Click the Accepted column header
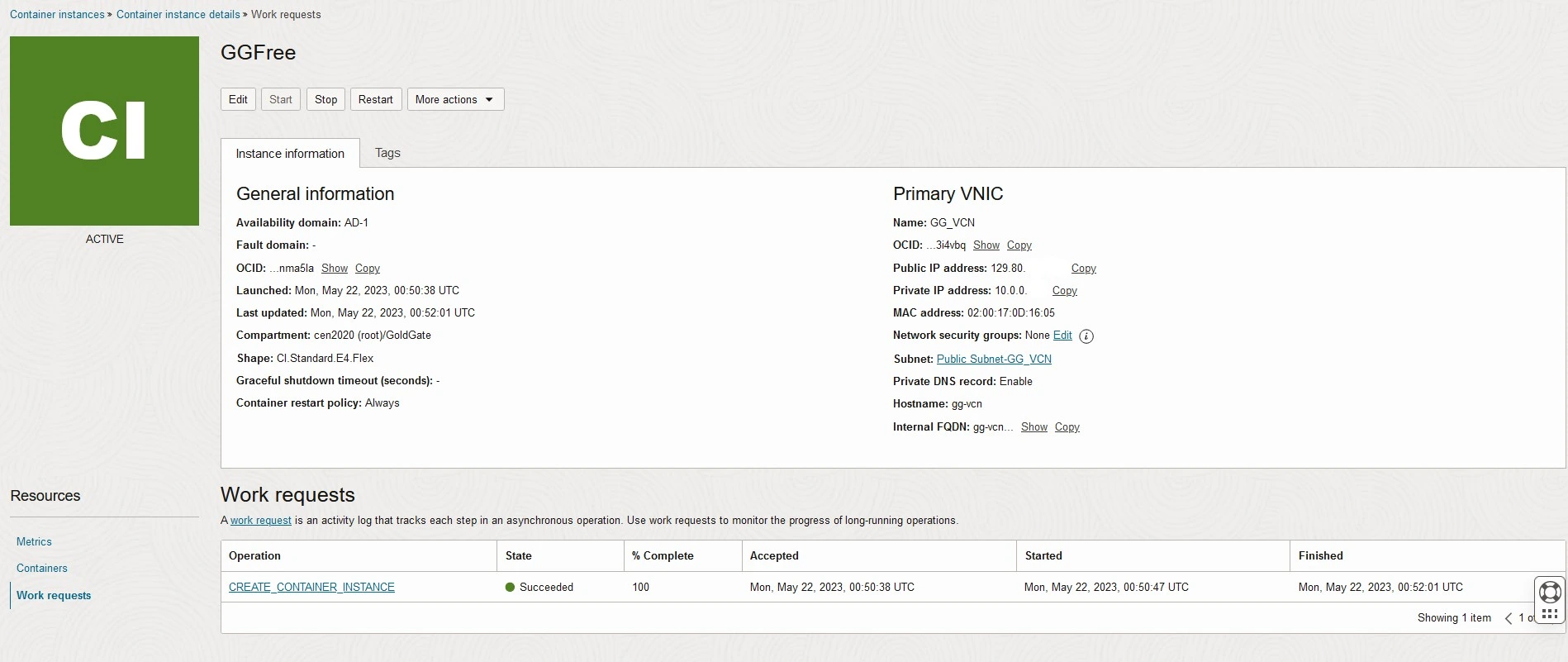This screenshot has width=1568, height=662. (x=879, y=556)
